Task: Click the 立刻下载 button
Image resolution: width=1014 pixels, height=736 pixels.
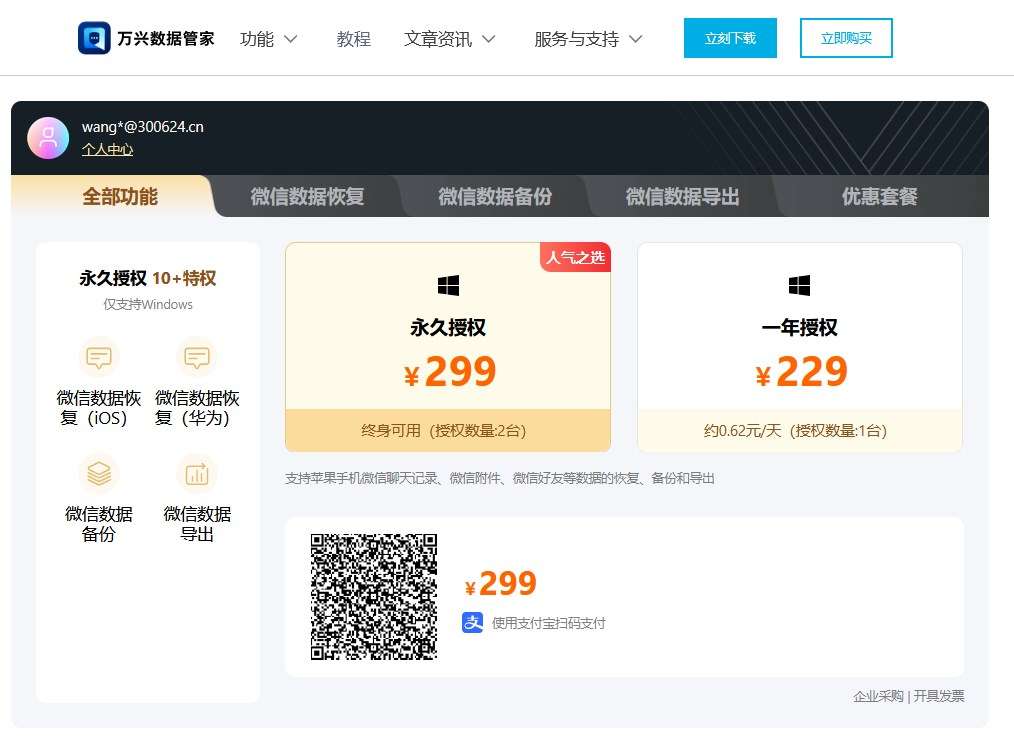Action: (730, 38)
